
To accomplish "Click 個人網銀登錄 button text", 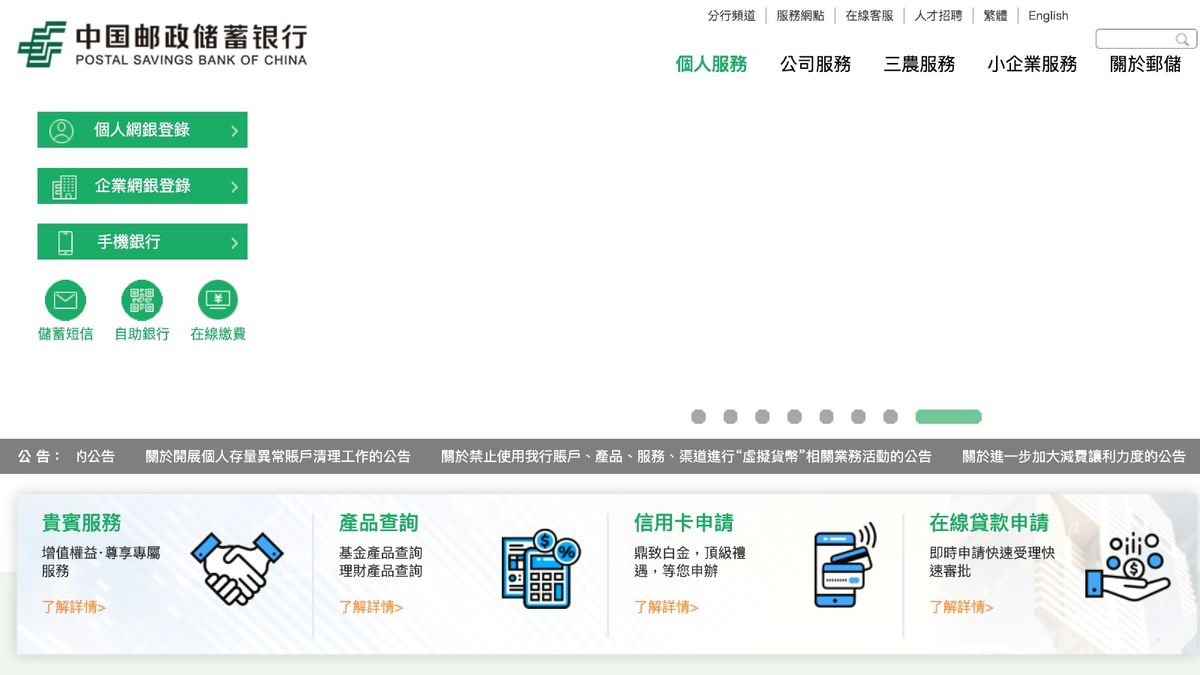I will pyautogui.click(x=142, y=130).
